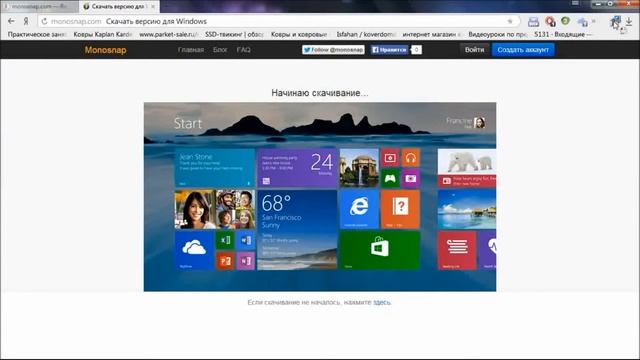Open bookmark 'Ковры и ковровые'
This screenshot has height=360, width=640.
coord(299,34)
